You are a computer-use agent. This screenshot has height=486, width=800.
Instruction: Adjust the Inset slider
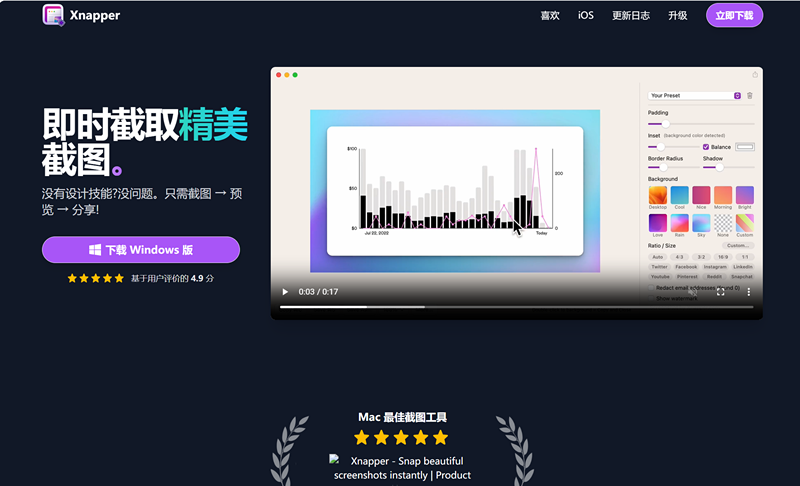(673, 147)
